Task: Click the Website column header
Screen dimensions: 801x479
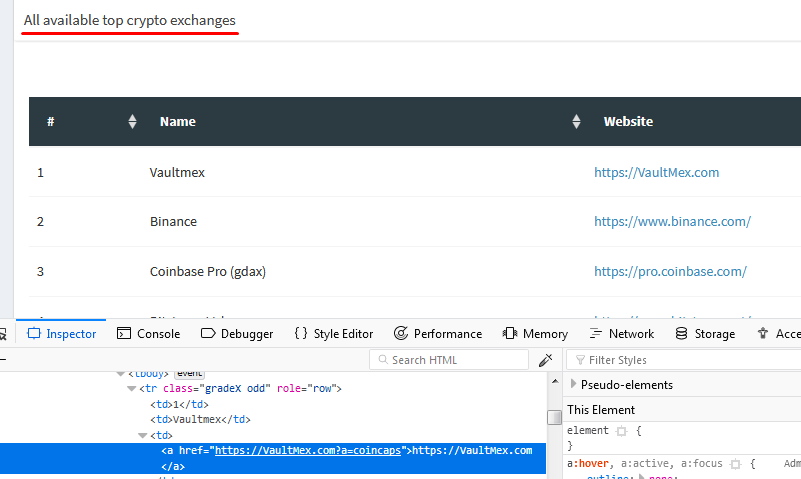Action: [x=628, y=122]
